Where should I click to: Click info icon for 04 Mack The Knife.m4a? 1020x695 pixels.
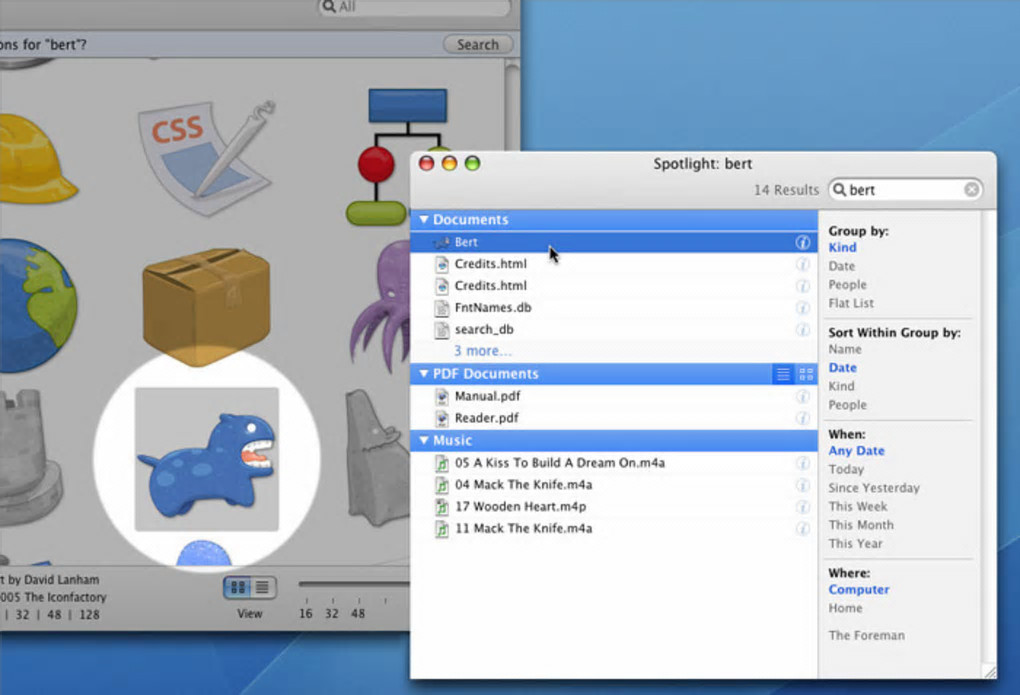click(x=803, y=485)
